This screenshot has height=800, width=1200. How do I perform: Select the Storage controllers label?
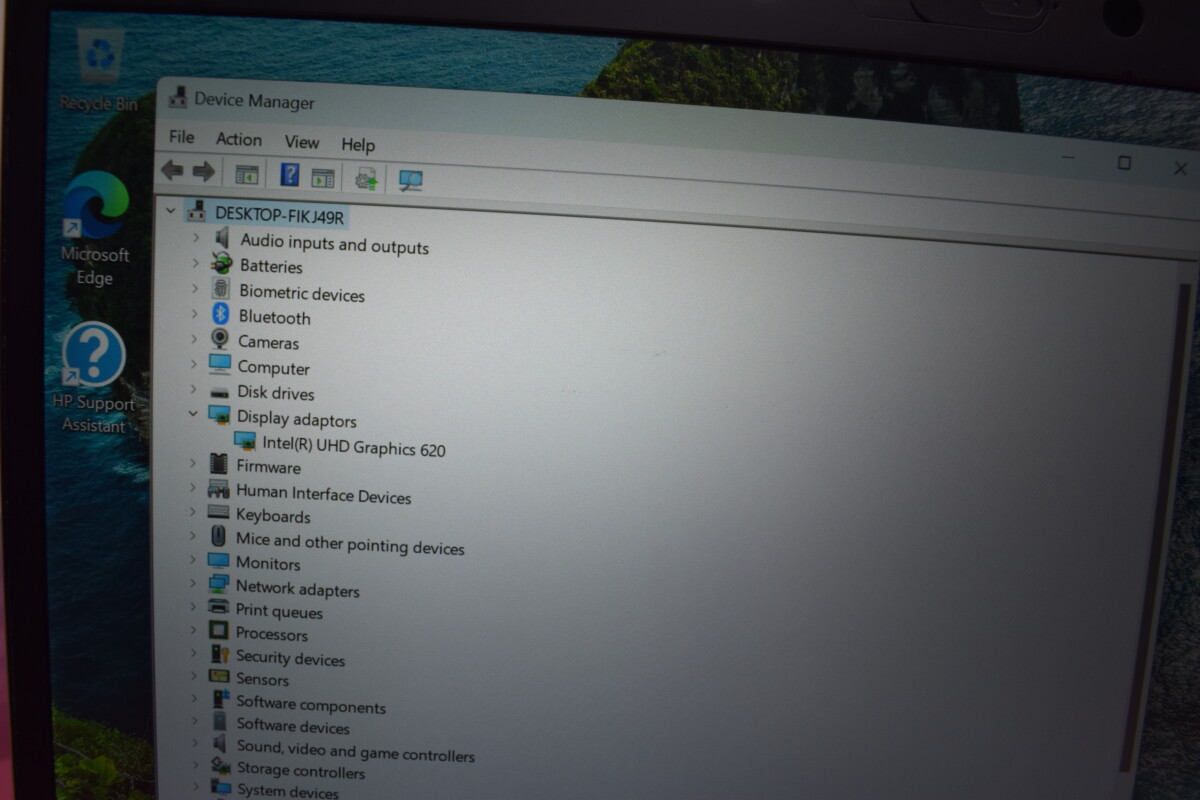click(300, 770)
